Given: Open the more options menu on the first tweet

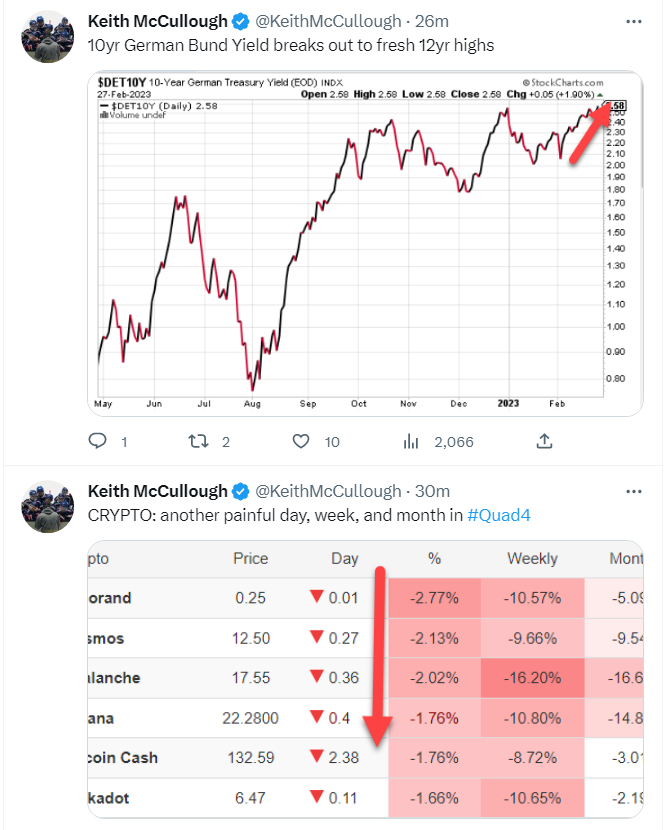Looking at the screenshot, I should [x=633, y=21].
